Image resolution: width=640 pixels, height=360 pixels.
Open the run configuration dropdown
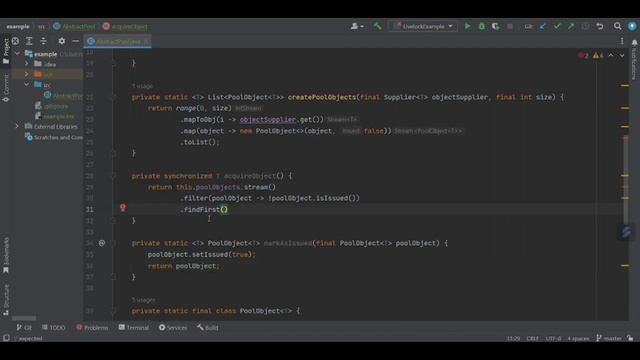point(423,26)
